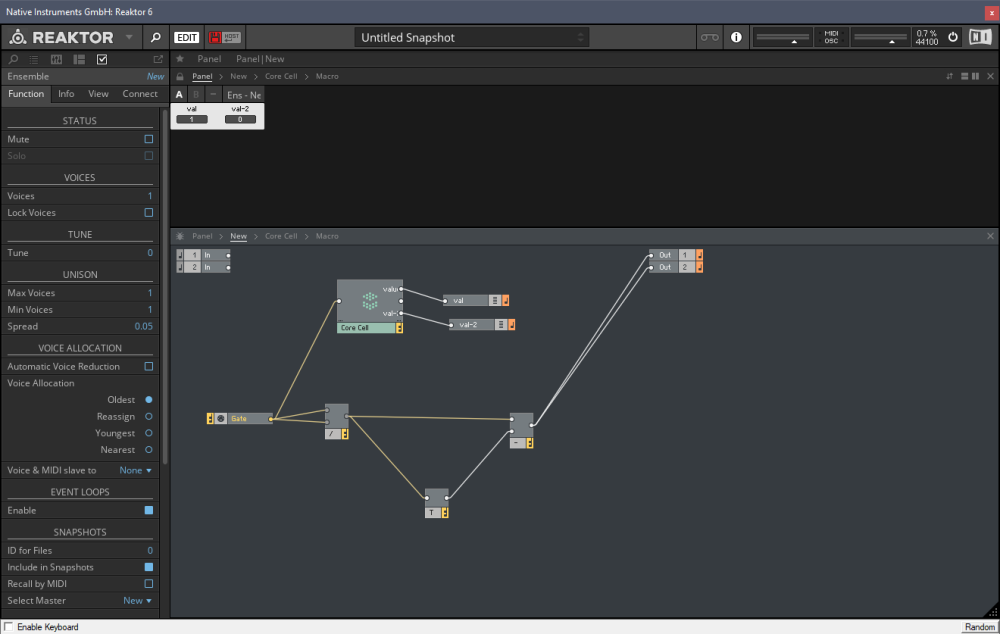Screen dimensions: 1000x634
Task: Open the Reaktor main menu arrow
Action: (x=129, y=37)
